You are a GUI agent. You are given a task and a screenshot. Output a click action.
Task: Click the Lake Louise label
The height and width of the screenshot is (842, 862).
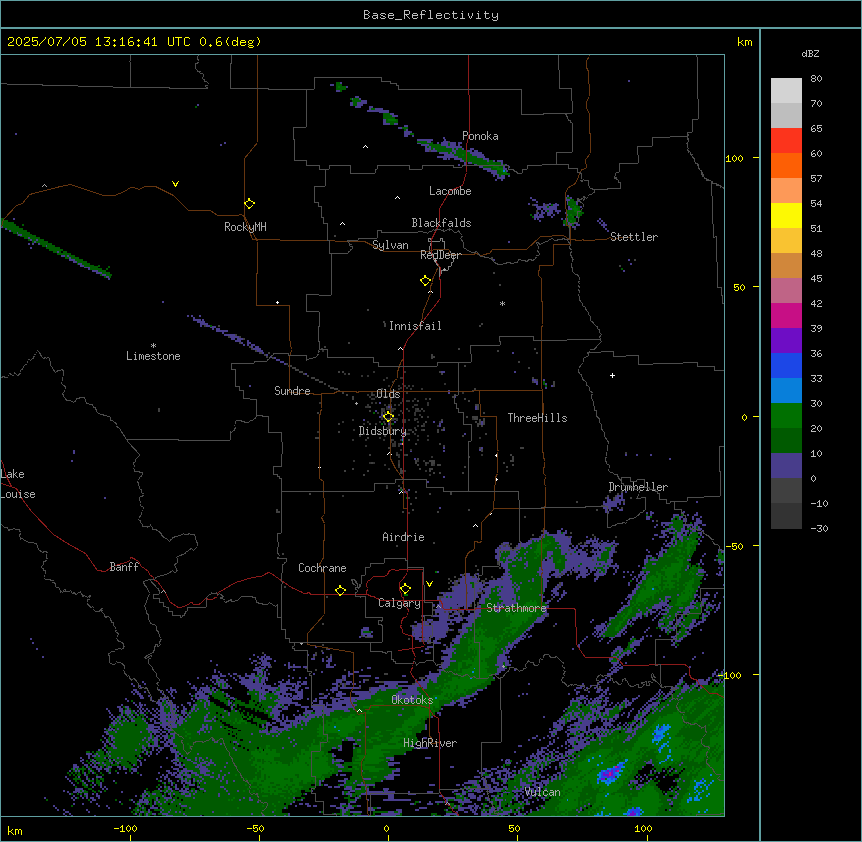(18, 484)
